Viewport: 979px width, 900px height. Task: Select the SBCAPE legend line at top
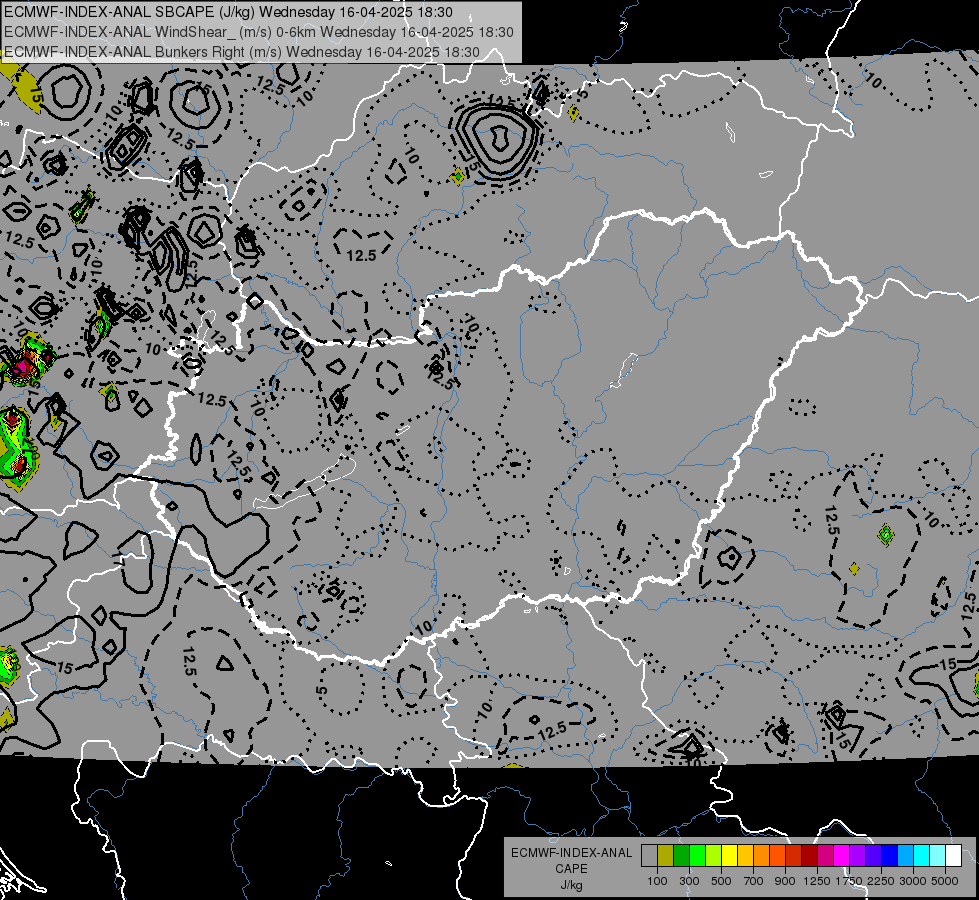click(229, 12)
